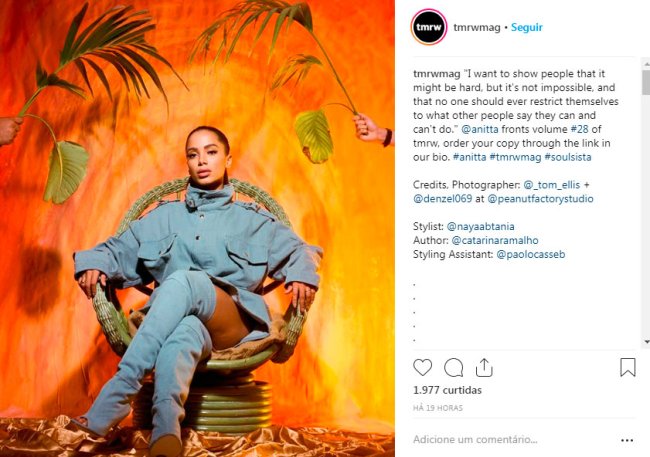Open @peanutfactorystudio profile link

(540, 199)
